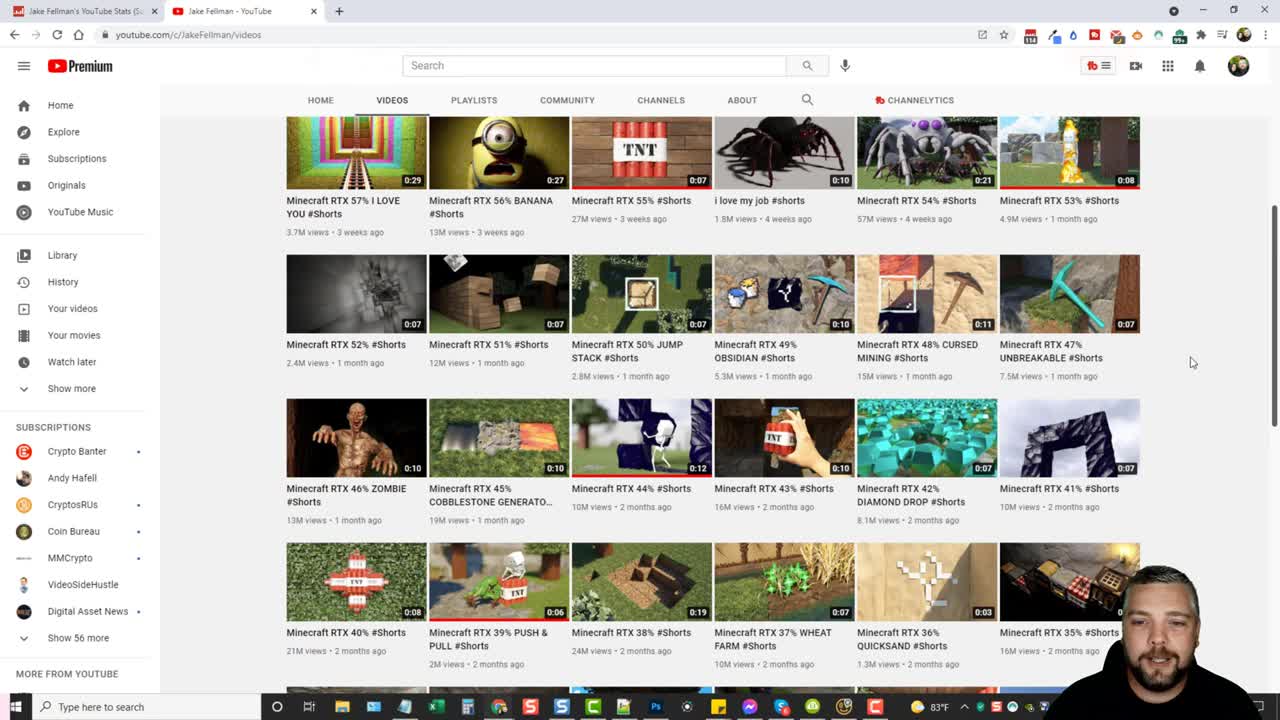Open the Create video camera icon

pos(1136,66)
